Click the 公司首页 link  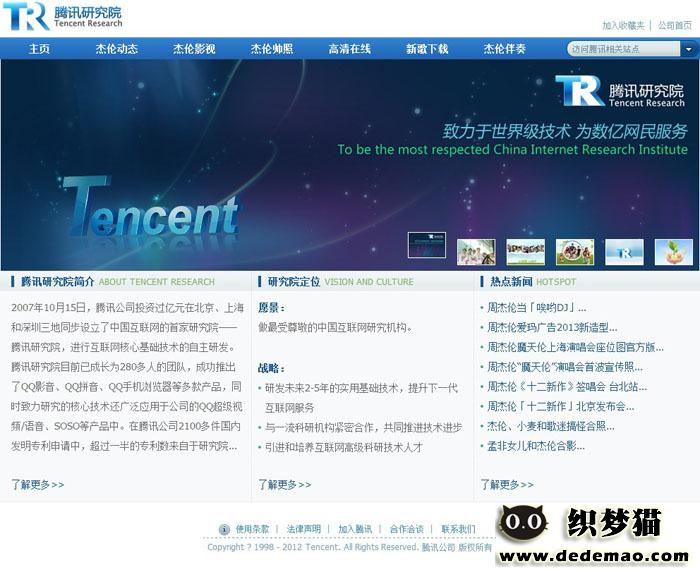(675, 26)
